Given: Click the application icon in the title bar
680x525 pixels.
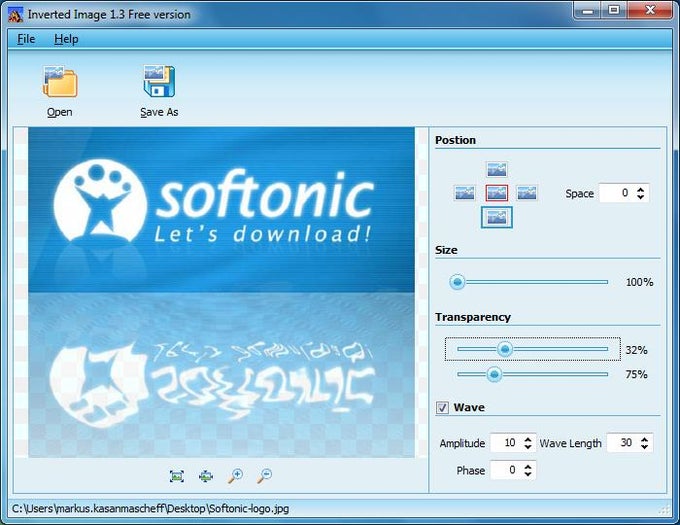Looking at the screenshot, I should [x=15, y=14].
